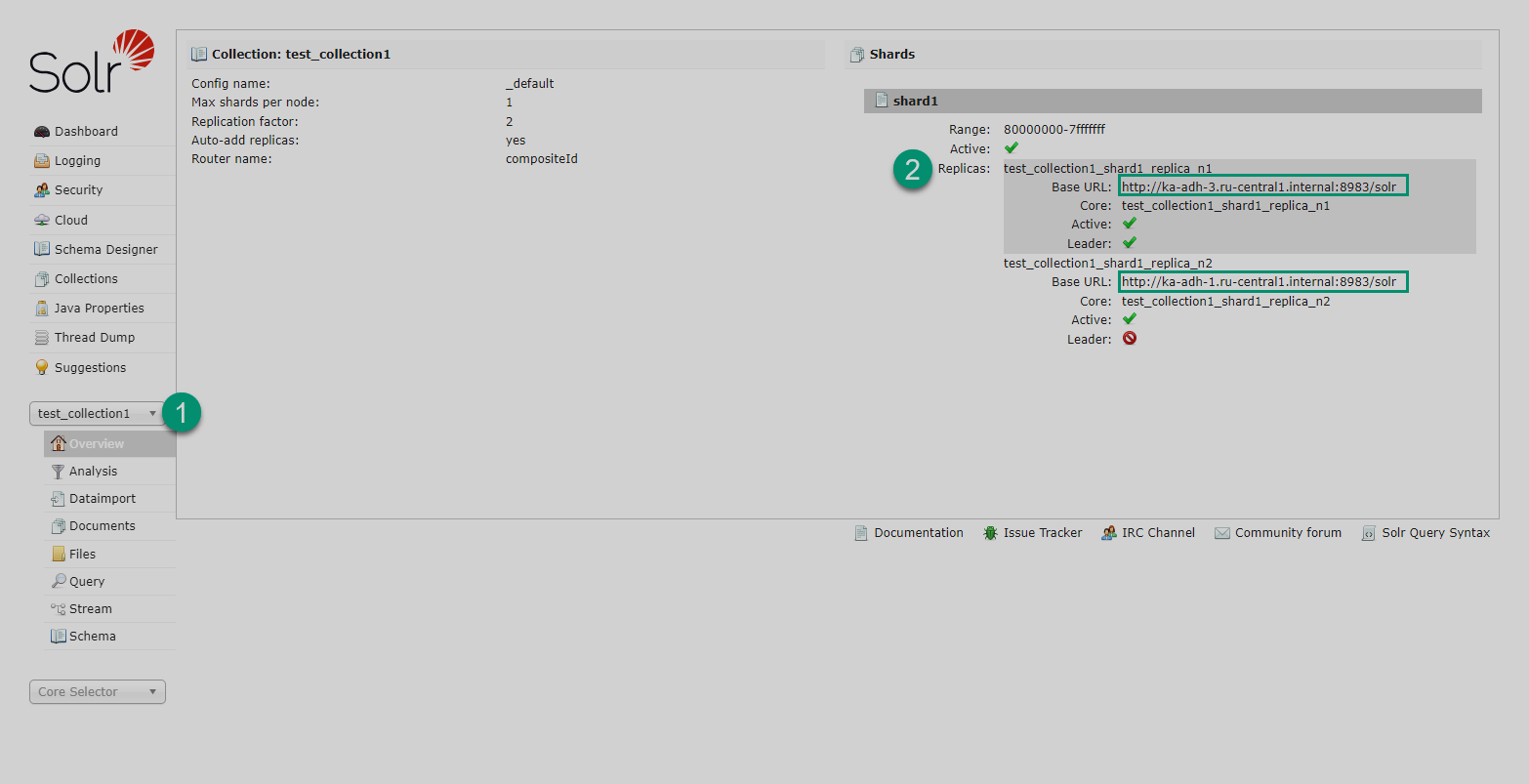1529x784 pixels.
Task: Click the Collections icon
Action: (42, 279)
